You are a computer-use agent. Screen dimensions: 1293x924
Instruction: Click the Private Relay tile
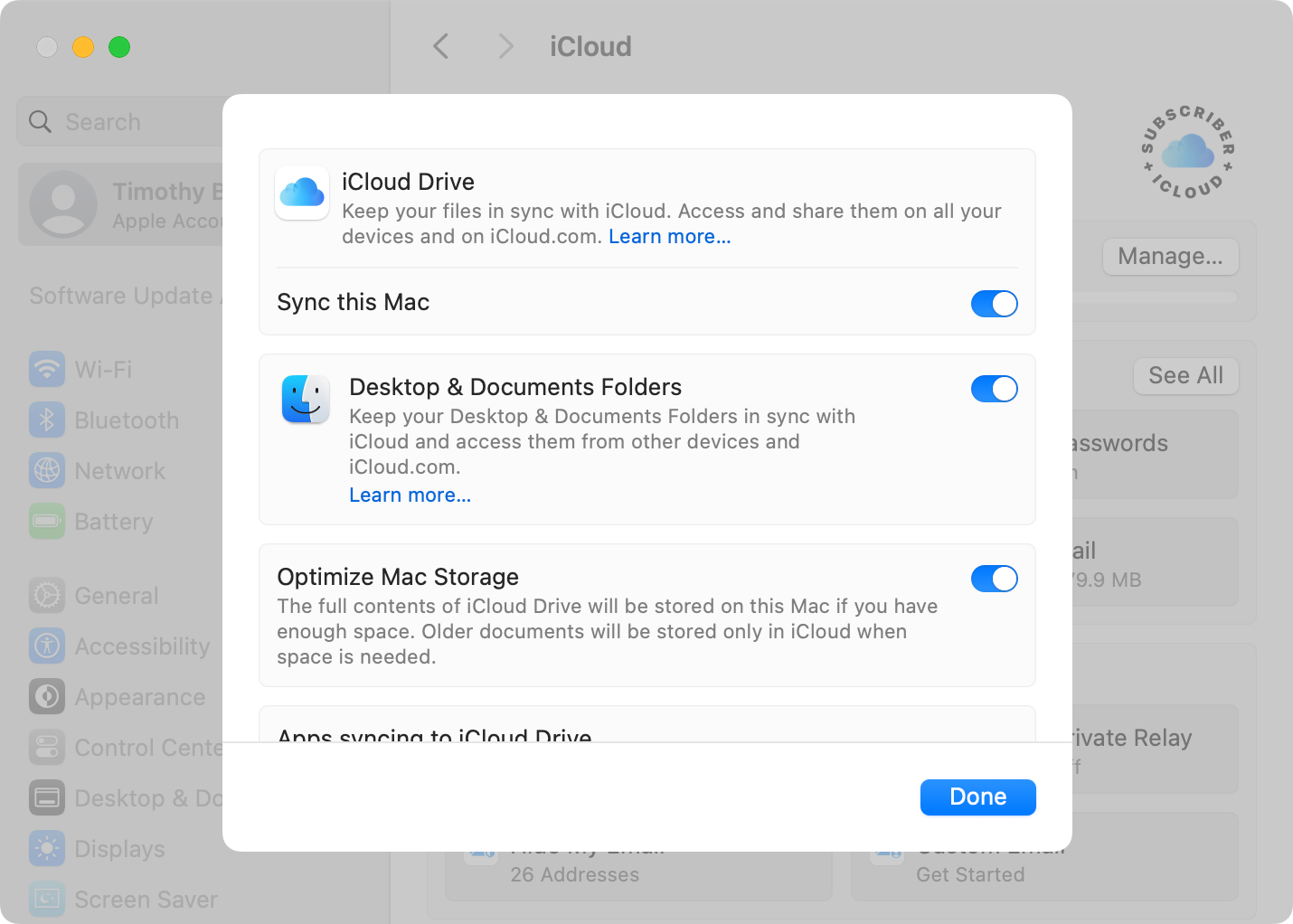pos(1155,750)
